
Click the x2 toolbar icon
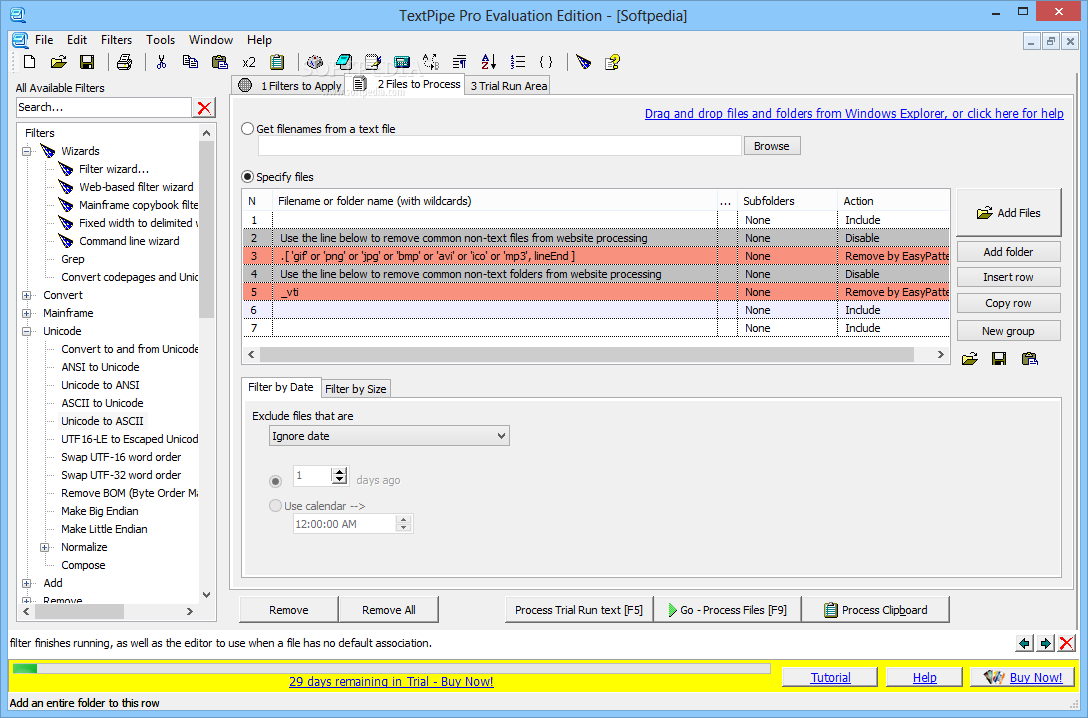pos(248,62)
